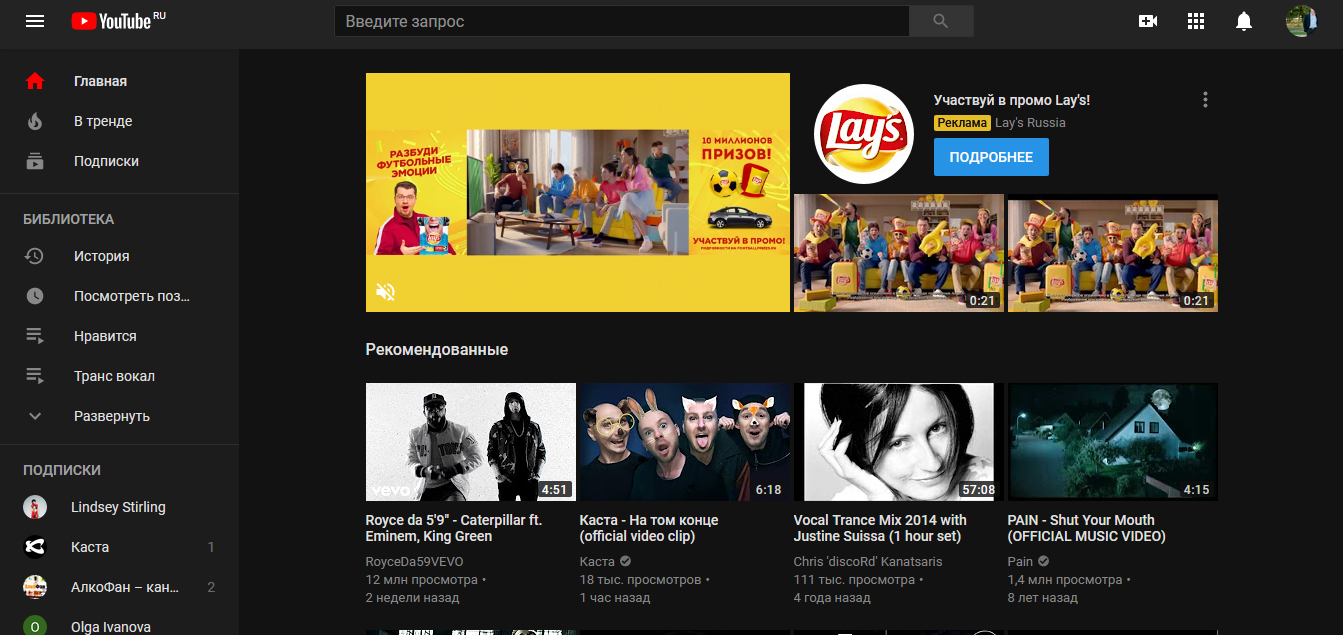Open the account avatar menu
The height and width of the screenshot is (635, 1343).
(x=1301, y=21)
